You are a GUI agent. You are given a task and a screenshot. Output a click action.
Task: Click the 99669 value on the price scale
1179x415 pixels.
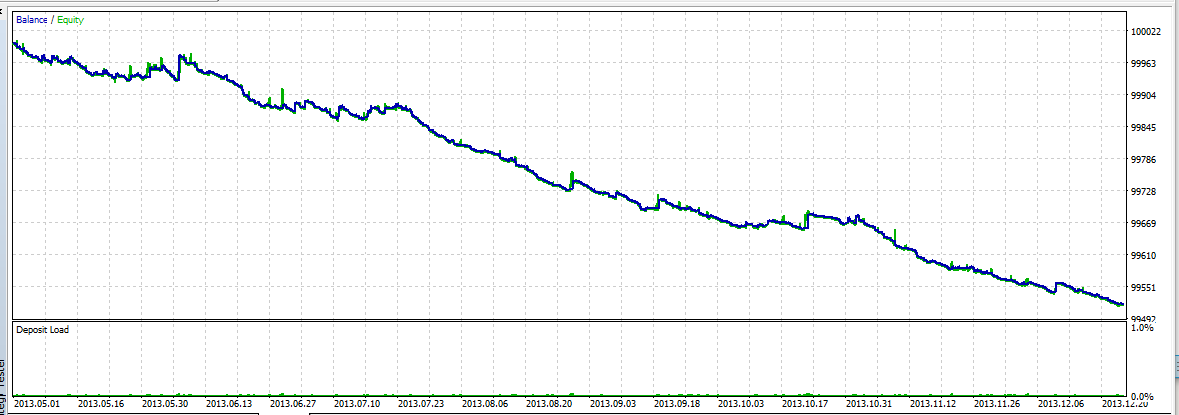click(1144, 224)
